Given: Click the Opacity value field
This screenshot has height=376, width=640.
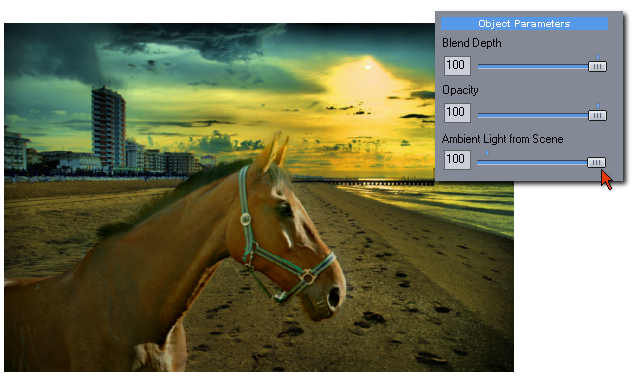Looking at the screenshot, I should [457, 113].
